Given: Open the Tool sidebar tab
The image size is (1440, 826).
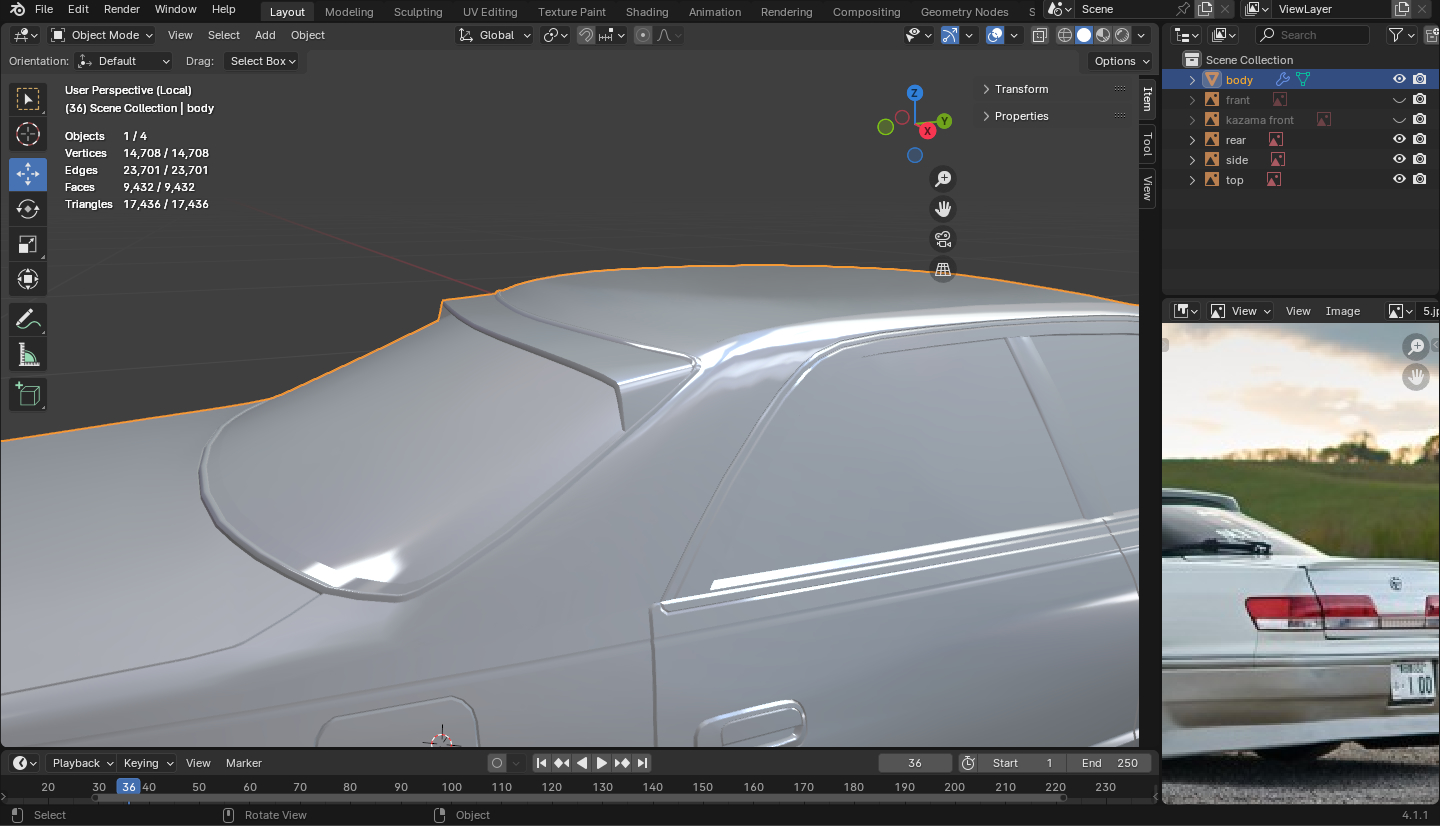Looking at the screenshot, I should tap(1147, 144).
